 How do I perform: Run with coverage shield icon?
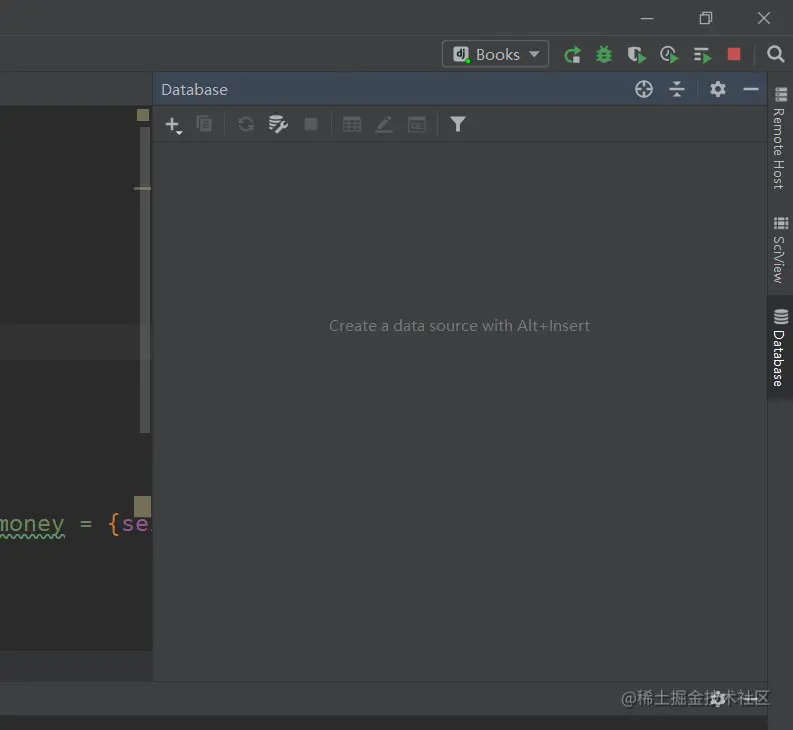click(637, 55)
